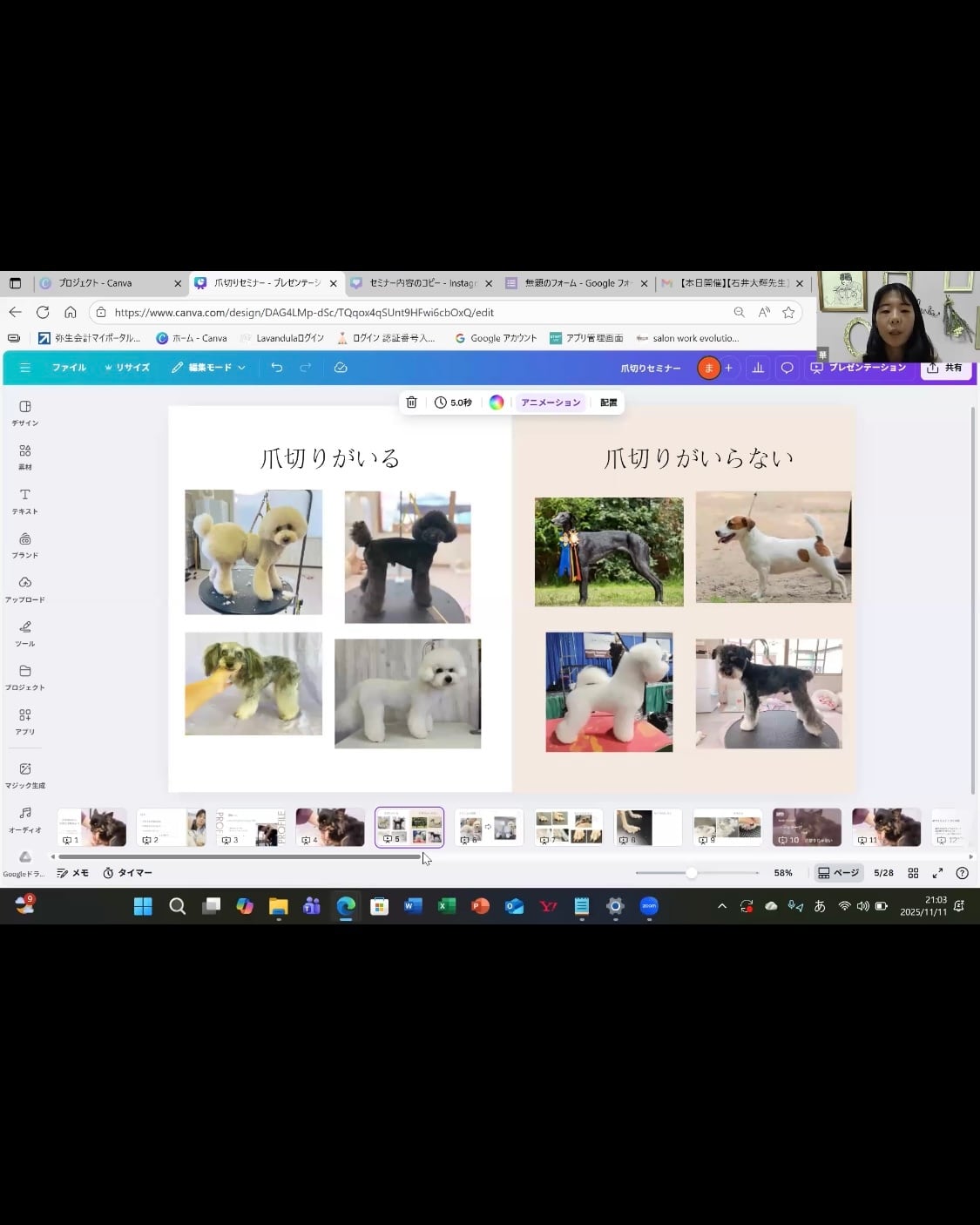980x1225 pixels.
Task: Open the ツール draw tools panel
Action: 25,633
